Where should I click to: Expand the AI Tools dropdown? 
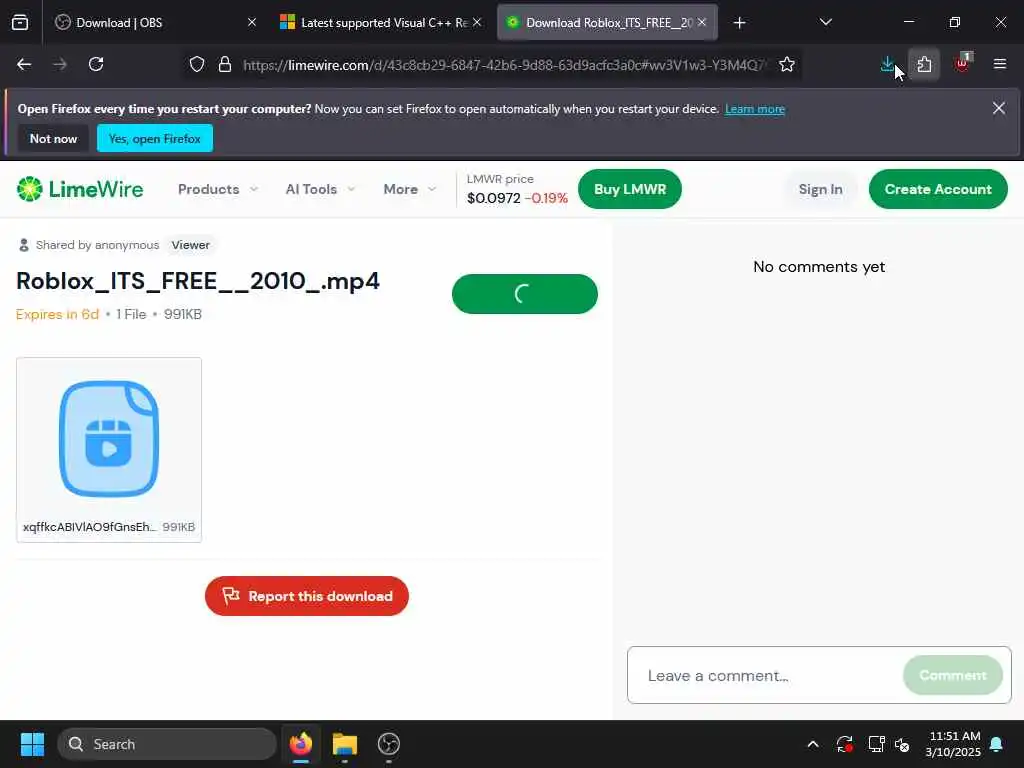320,189
